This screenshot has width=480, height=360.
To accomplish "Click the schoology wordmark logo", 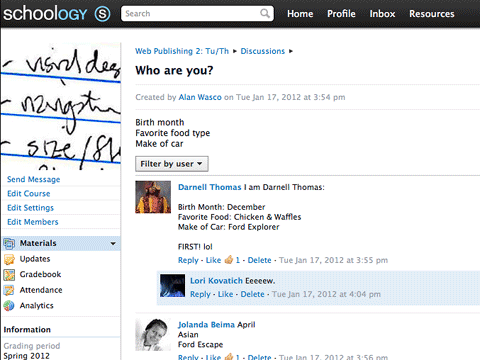I will (45, 14).
